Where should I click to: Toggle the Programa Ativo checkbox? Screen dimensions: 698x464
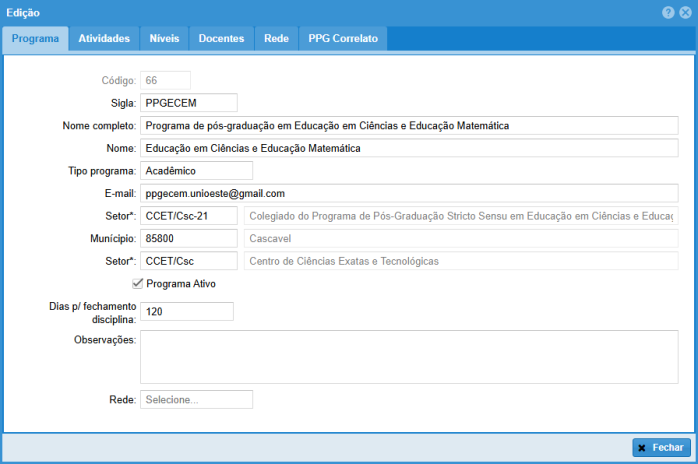(138, 284)
